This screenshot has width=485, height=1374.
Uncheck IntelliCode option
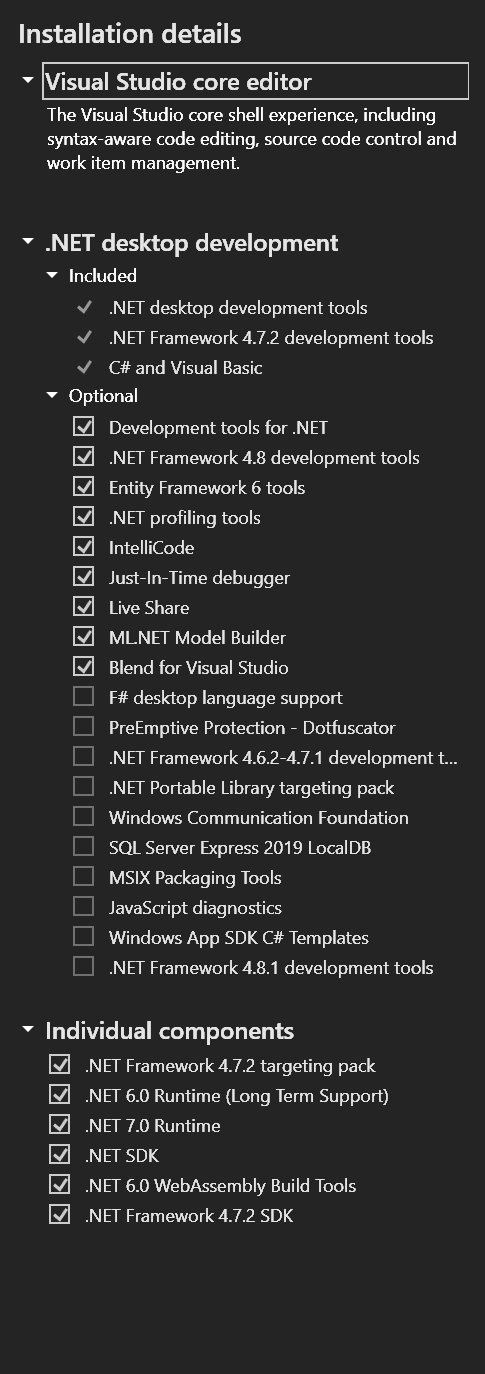84,547
